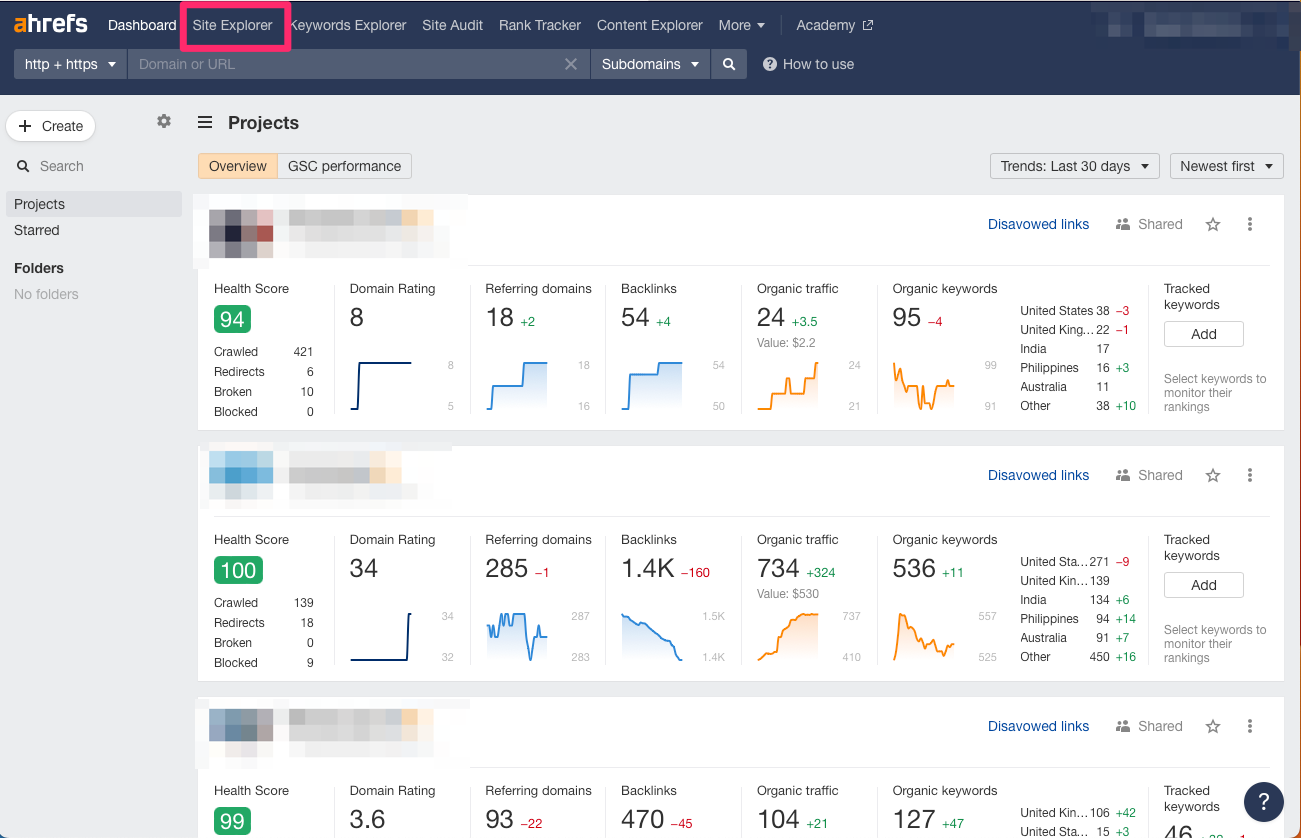Open the How to use help
The width and height of the screenshot is (1301, 838).
808,64
